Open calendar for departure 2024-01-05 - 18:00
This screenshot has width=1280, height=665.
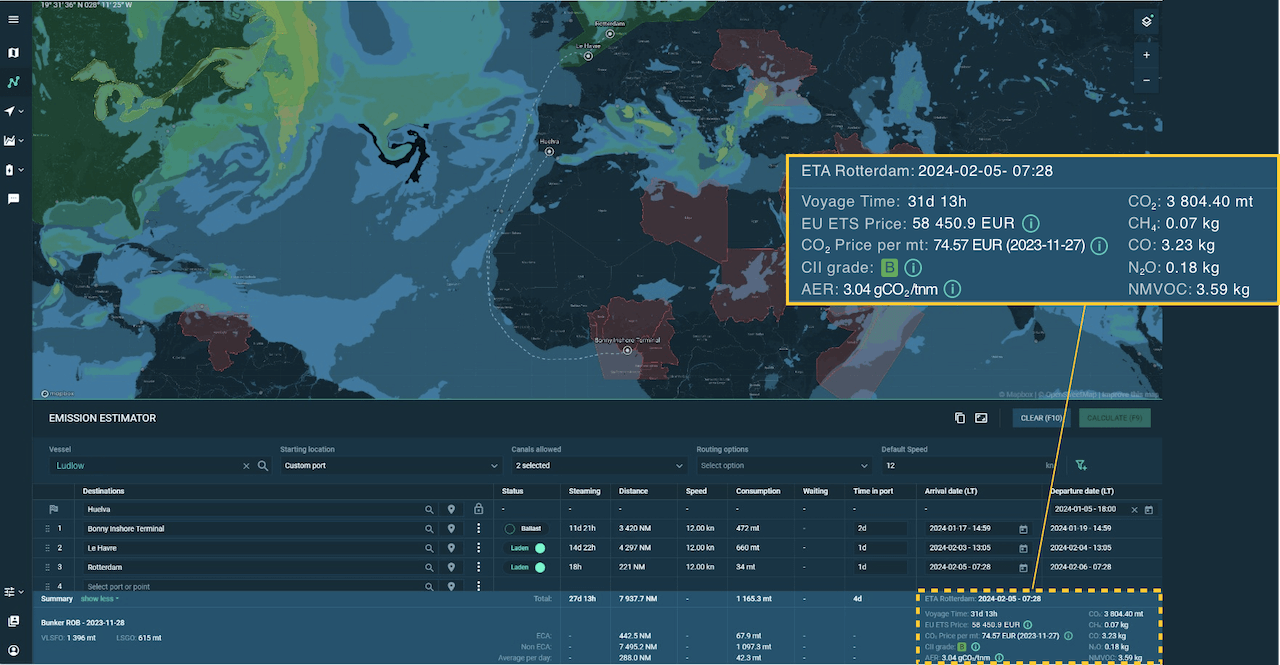[1149, 510]
